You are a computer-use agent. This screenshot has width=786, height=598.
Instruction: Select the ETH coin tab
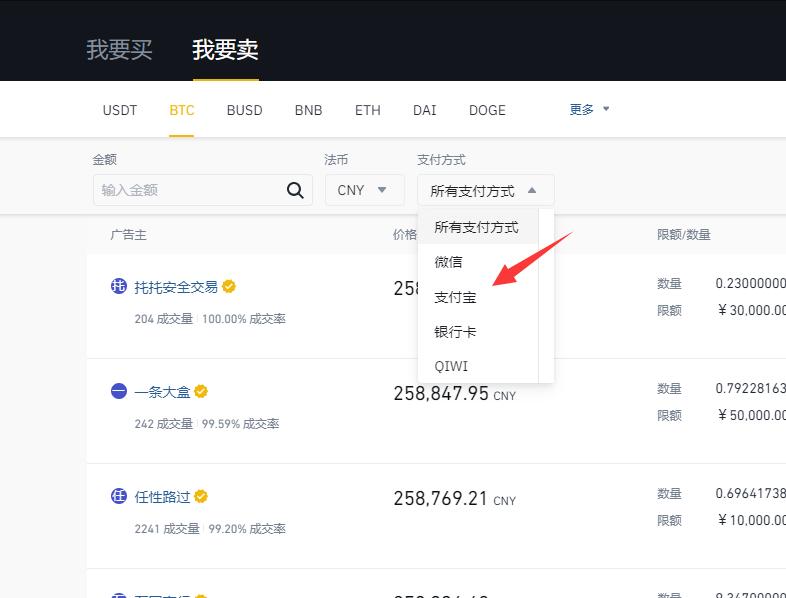point(367,110)
